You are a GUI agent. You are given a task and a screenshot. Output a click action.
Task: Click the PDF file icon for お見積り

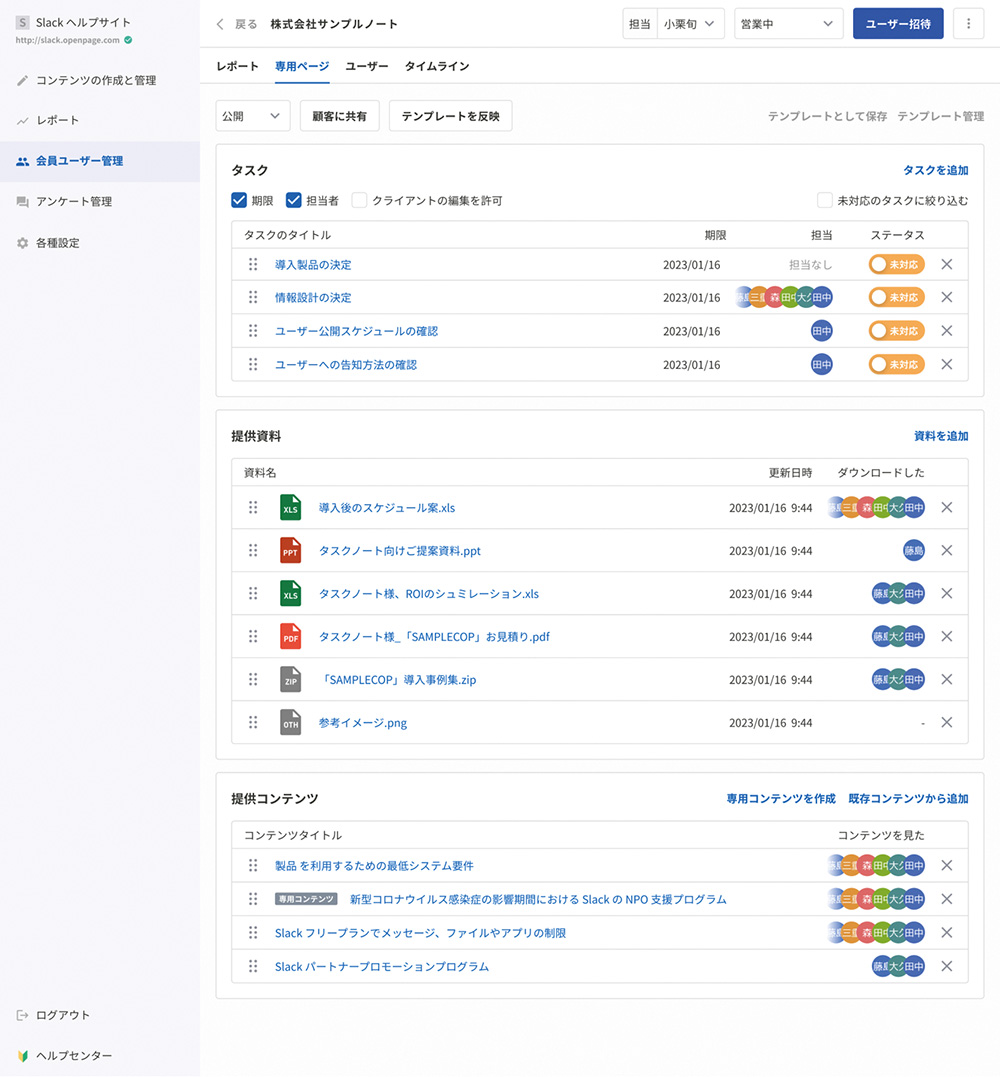click(290, 637)
